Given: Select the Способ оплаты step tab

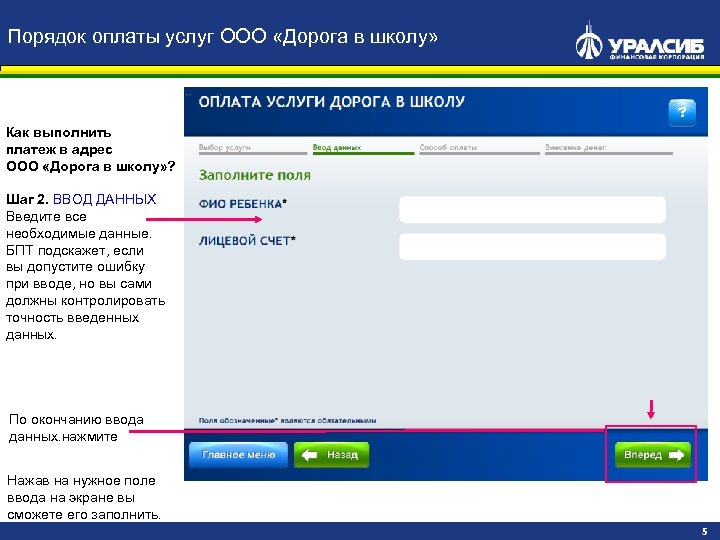Looking at the screenshot, I should pyautogui.click(x=479, y=148).
